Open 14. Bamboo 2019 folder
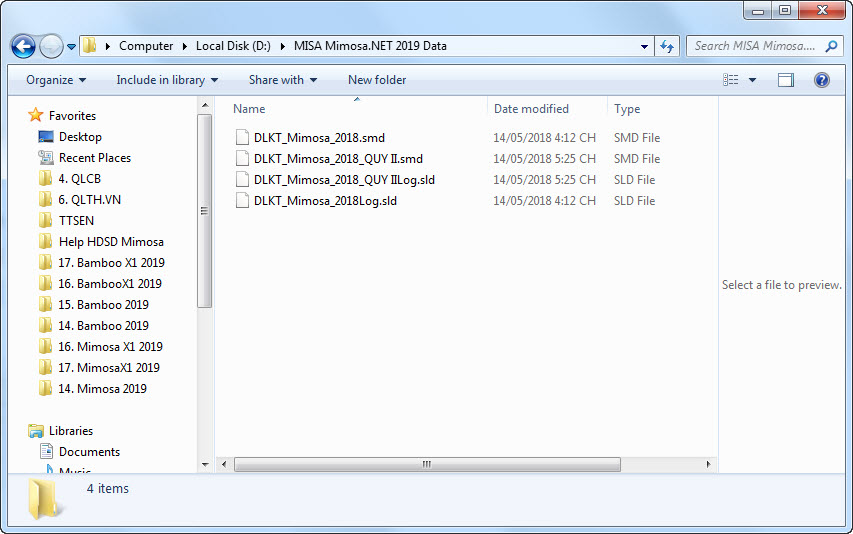 103,326
